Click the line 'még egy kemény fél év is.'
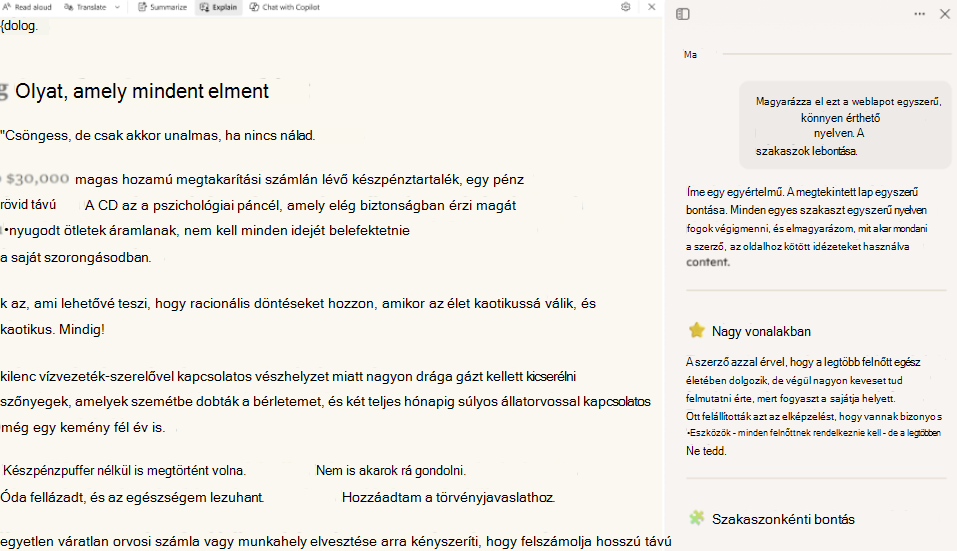This screenshot has width=957, height=551. point(82,428)
